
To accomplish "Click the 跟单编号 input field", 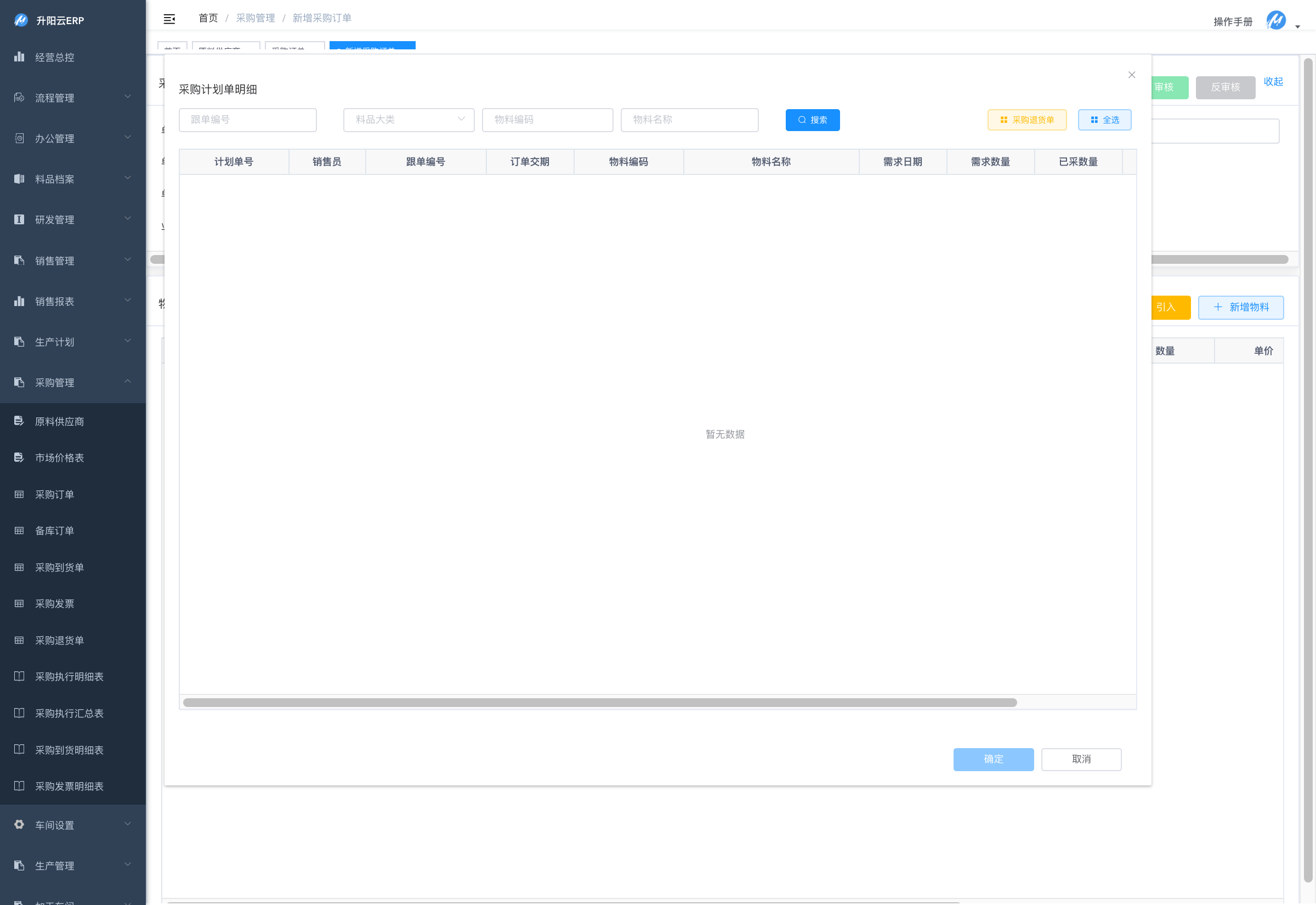I will tap(247, 120).
